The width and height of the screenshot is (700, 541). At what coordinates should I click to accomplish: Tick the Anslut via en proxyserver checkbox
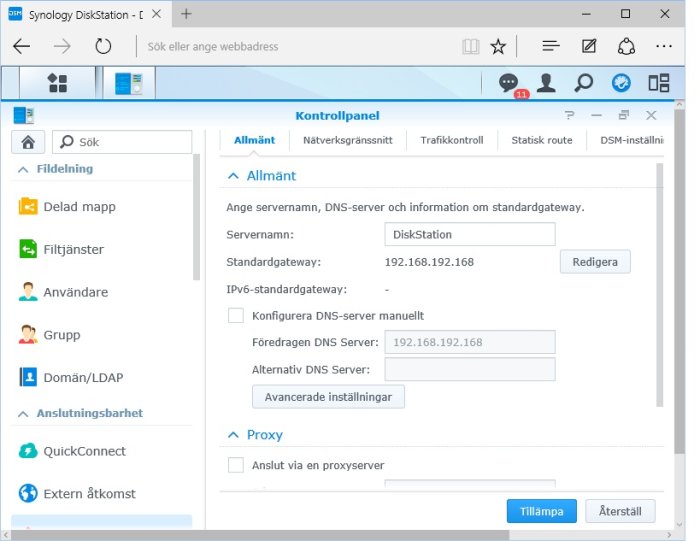click(236, 465)
